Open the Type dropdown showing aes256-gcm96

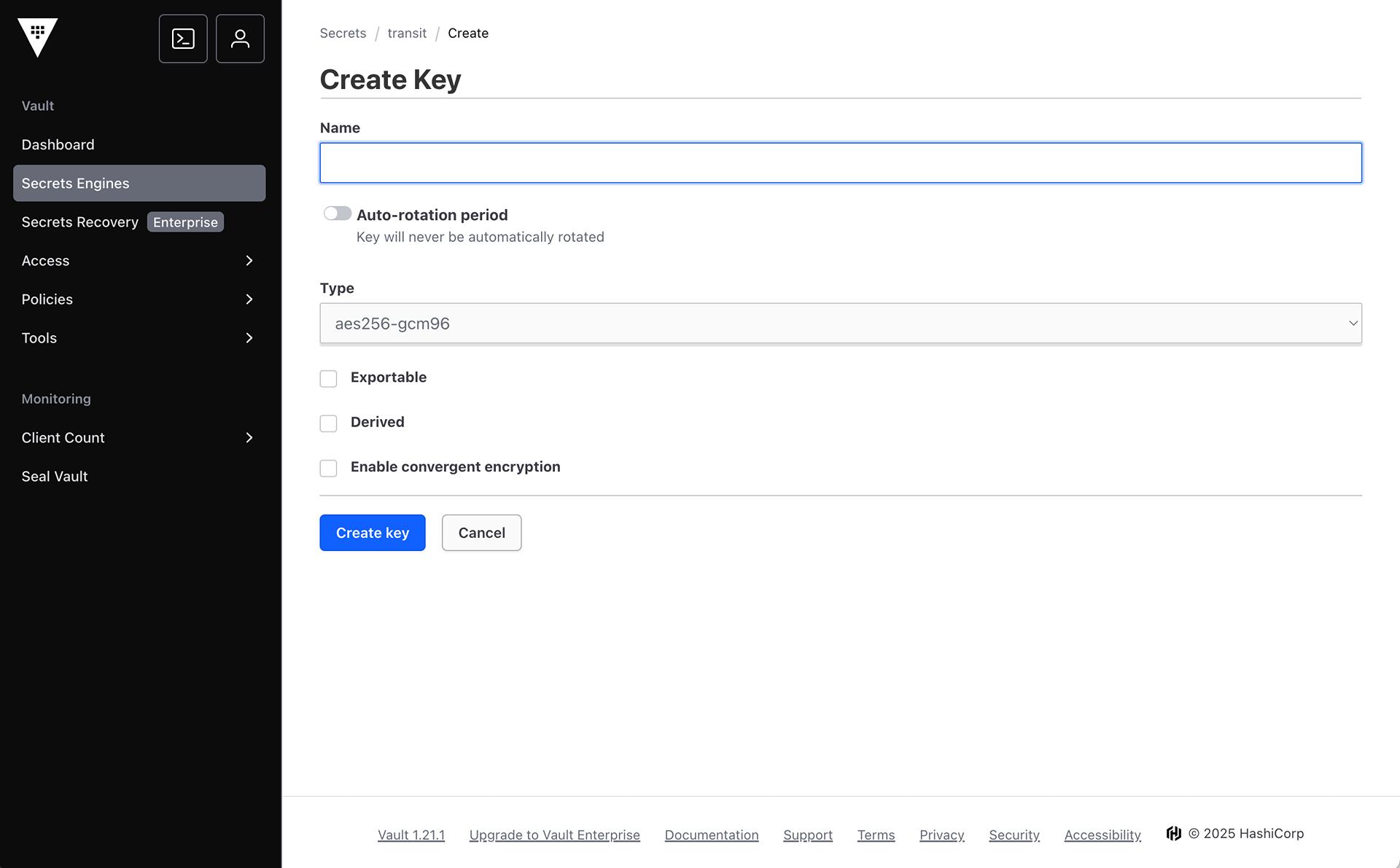pos(840,323)
